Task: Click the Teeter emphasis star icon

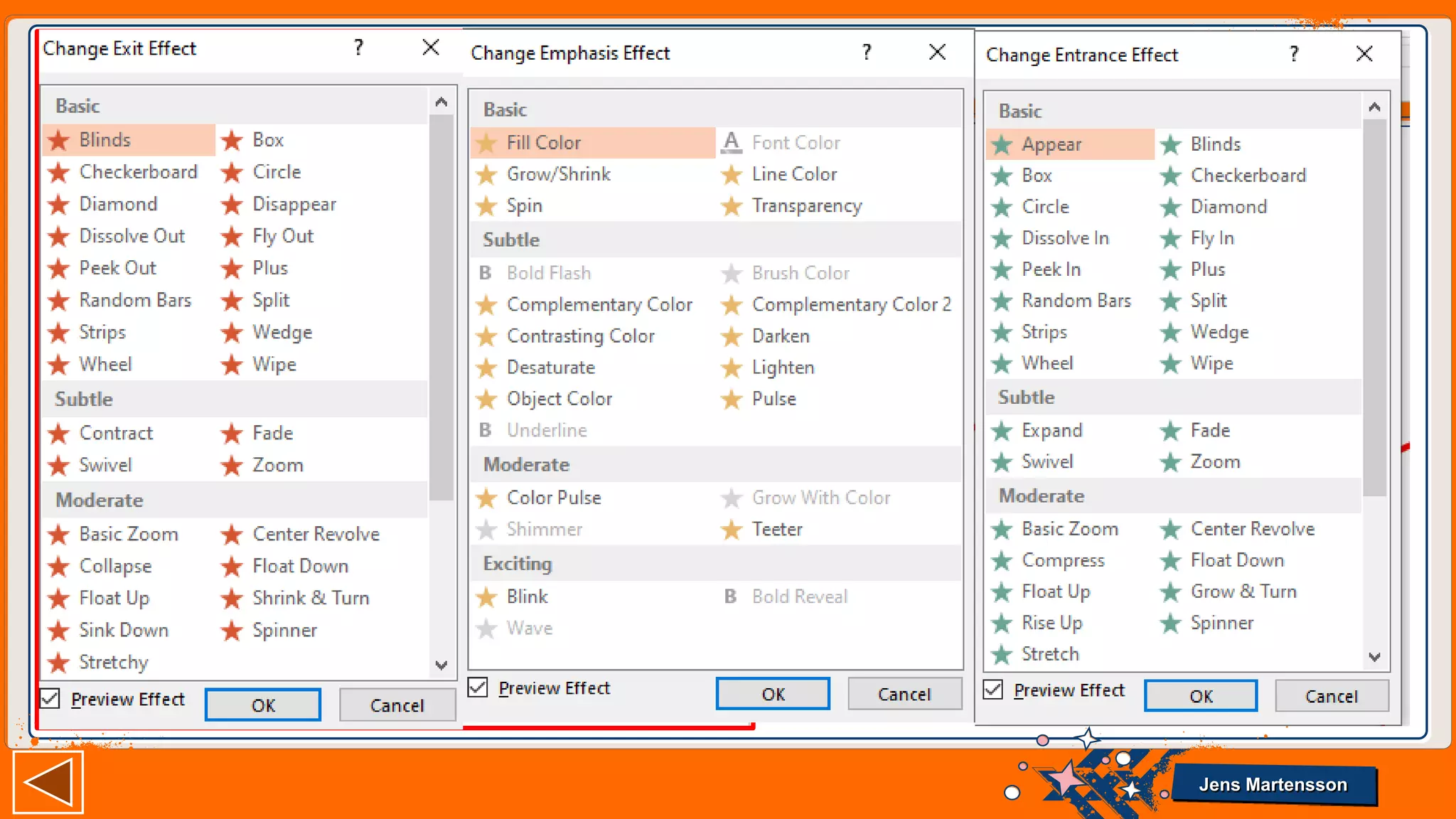Action: [x=732, y=530]
